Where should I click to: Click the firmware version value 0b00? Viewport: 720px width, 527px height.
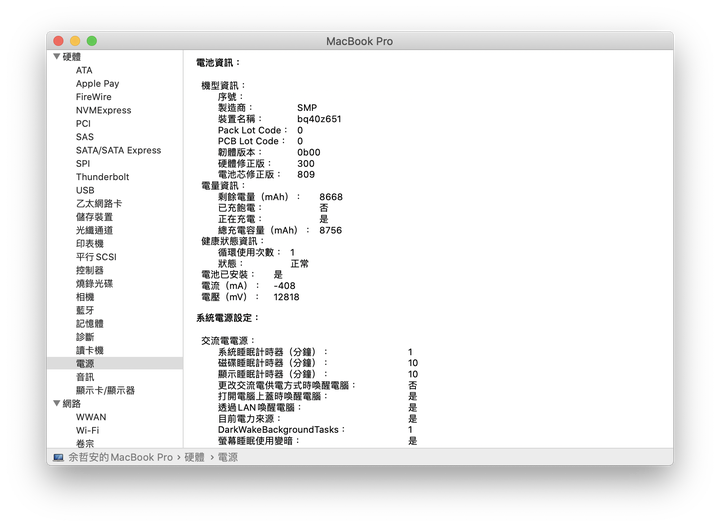[309, 152]
